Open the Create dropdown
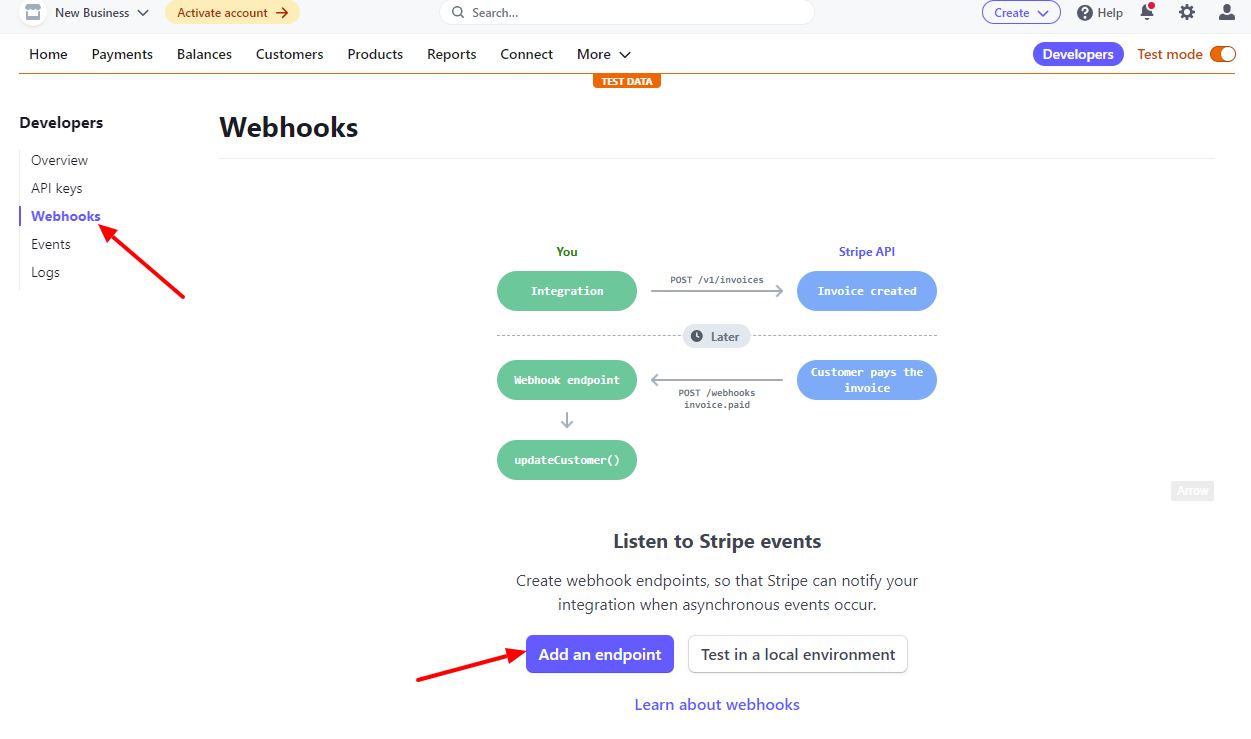The image size is (1251, 739). point(1020,12)
